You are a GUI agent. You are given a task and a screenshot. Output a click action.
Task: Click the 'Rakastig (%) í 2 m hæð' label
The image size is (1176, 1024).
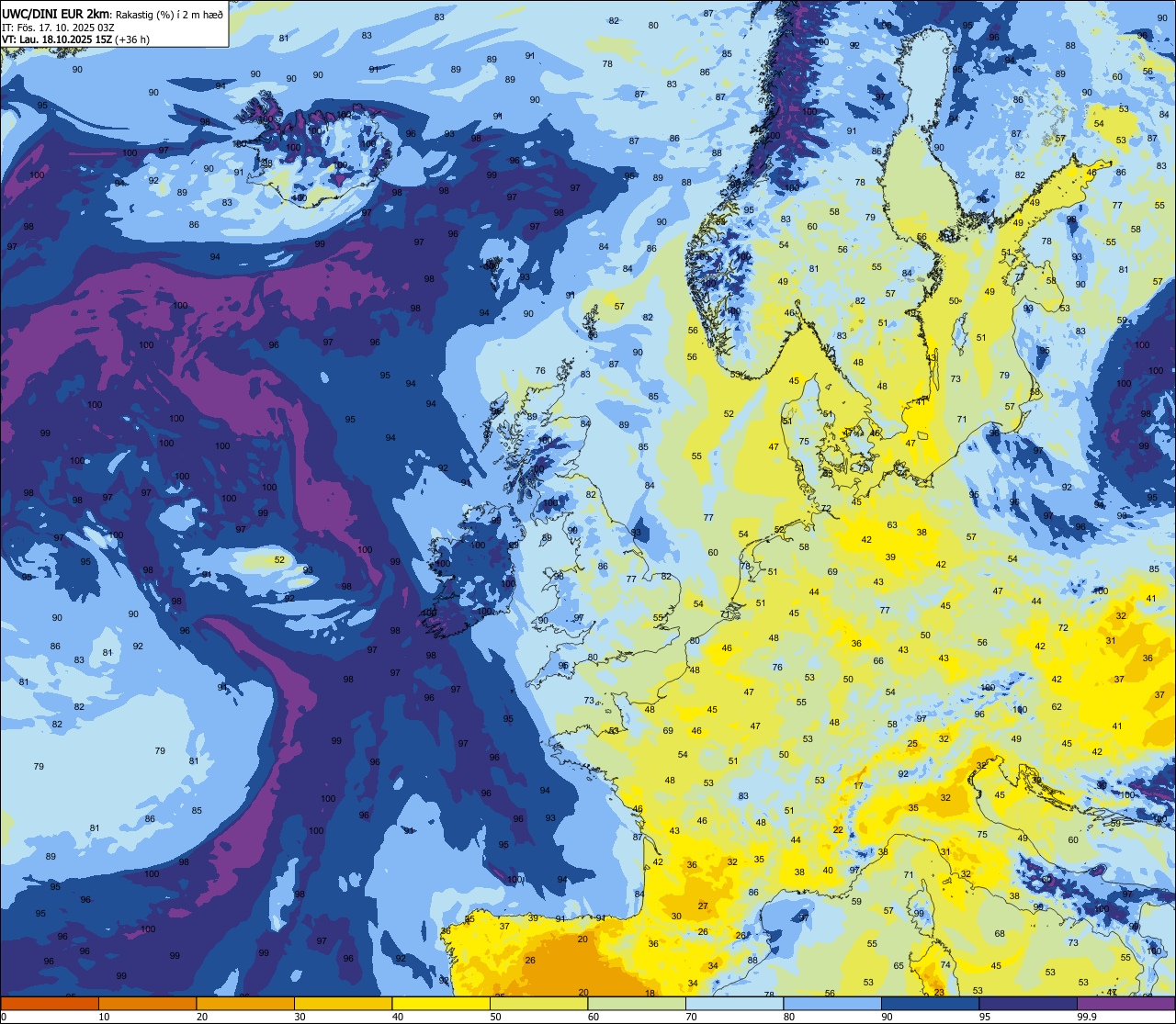click(170, 14)
